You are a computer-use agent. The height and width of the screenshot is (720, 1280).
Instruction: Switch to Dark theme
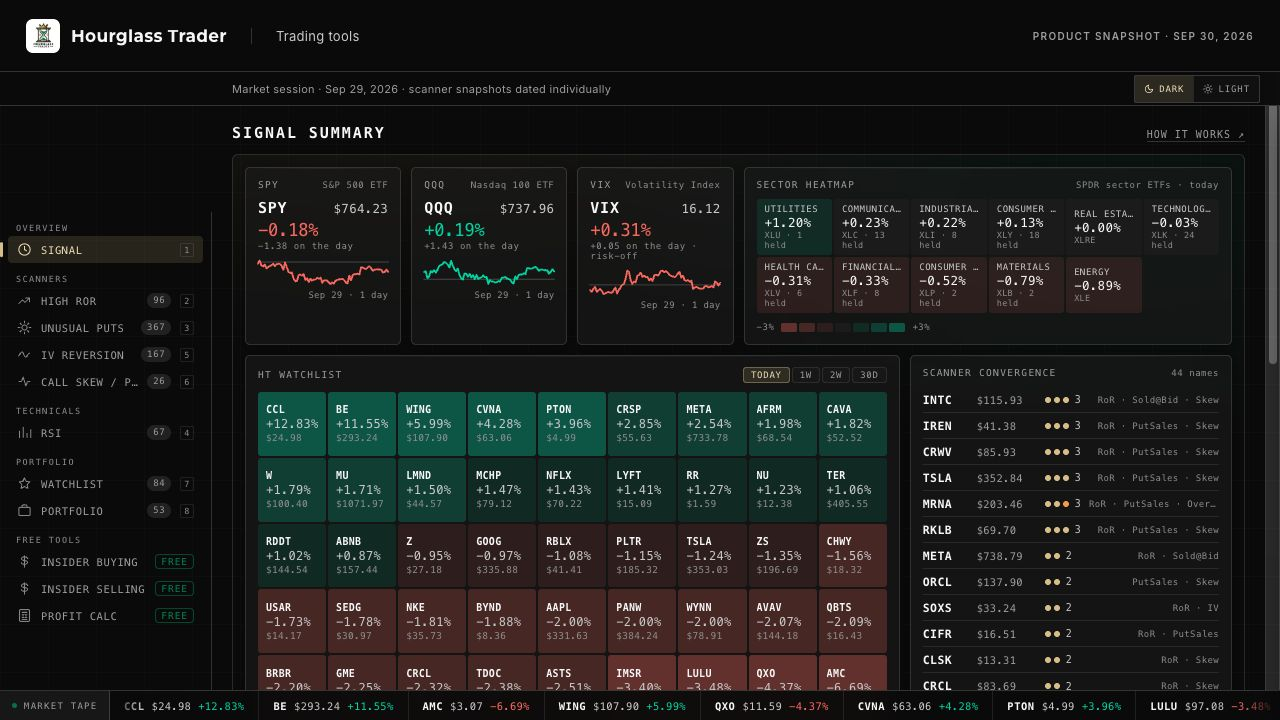[1164, 89]
